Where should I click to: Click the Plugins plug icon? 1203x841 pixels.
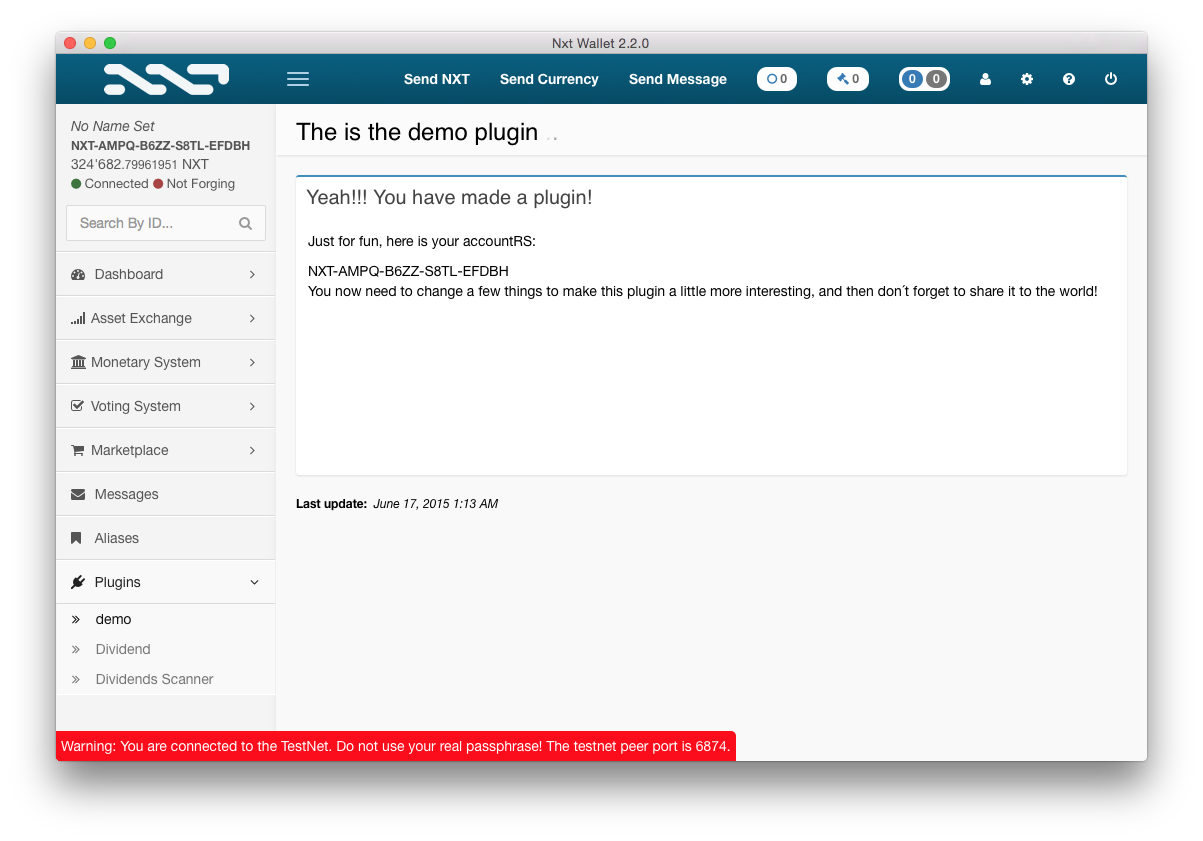(78, 582)
